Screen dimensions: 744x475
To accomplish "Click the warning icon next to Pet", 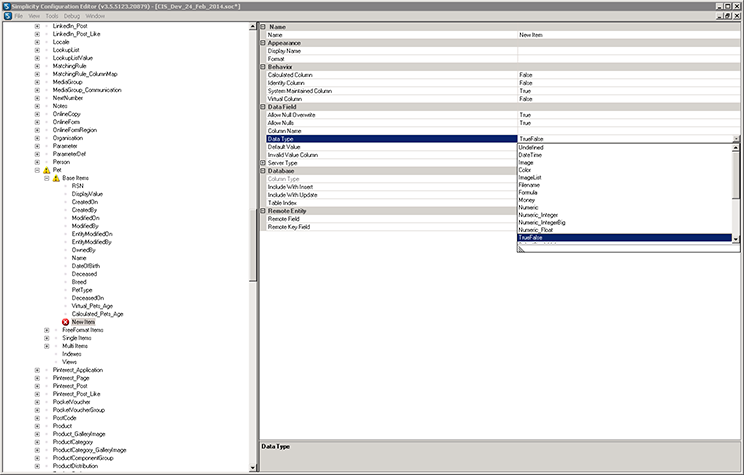I will [x=46, y=170].
